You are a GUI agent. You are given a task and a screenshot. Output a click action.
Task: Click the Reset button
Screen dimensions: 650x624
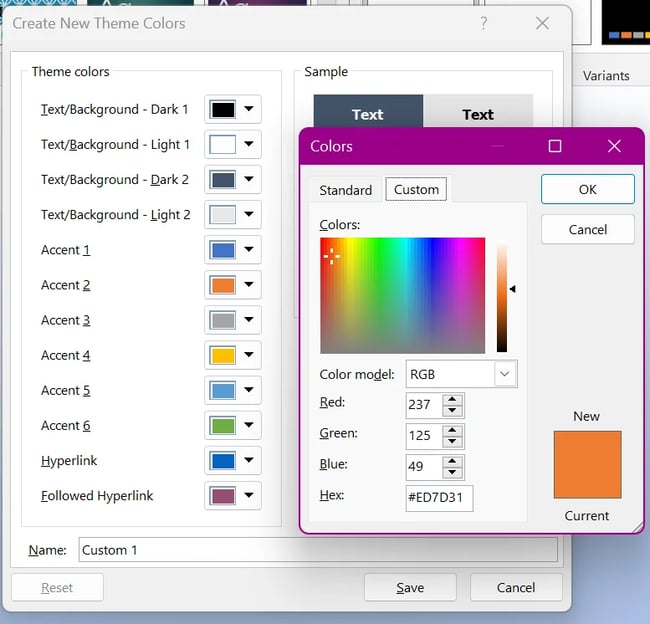[57, 588]
